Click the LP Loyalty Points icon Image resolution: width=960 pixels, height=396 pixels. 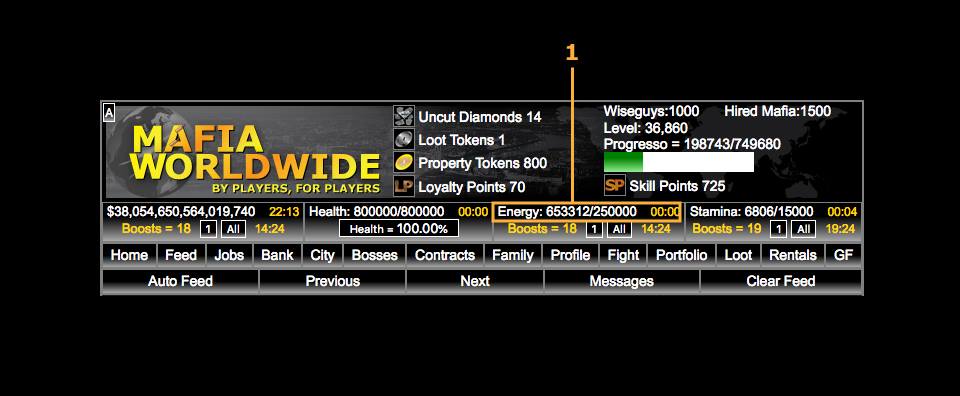pyautogui.click(x=403, y=186)
